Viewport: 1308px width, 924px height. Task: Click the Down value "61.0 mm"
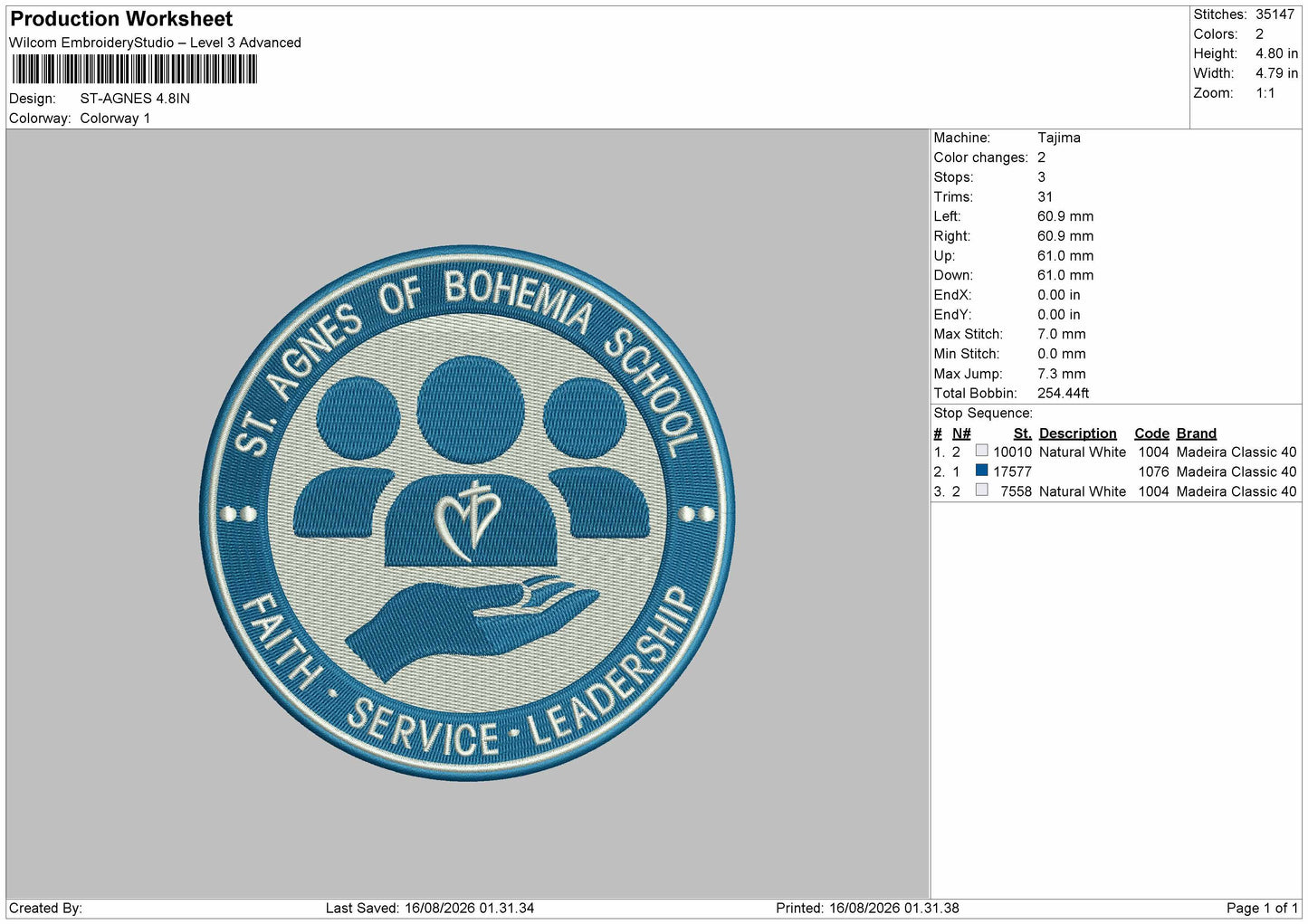(x=1065, y=275)
